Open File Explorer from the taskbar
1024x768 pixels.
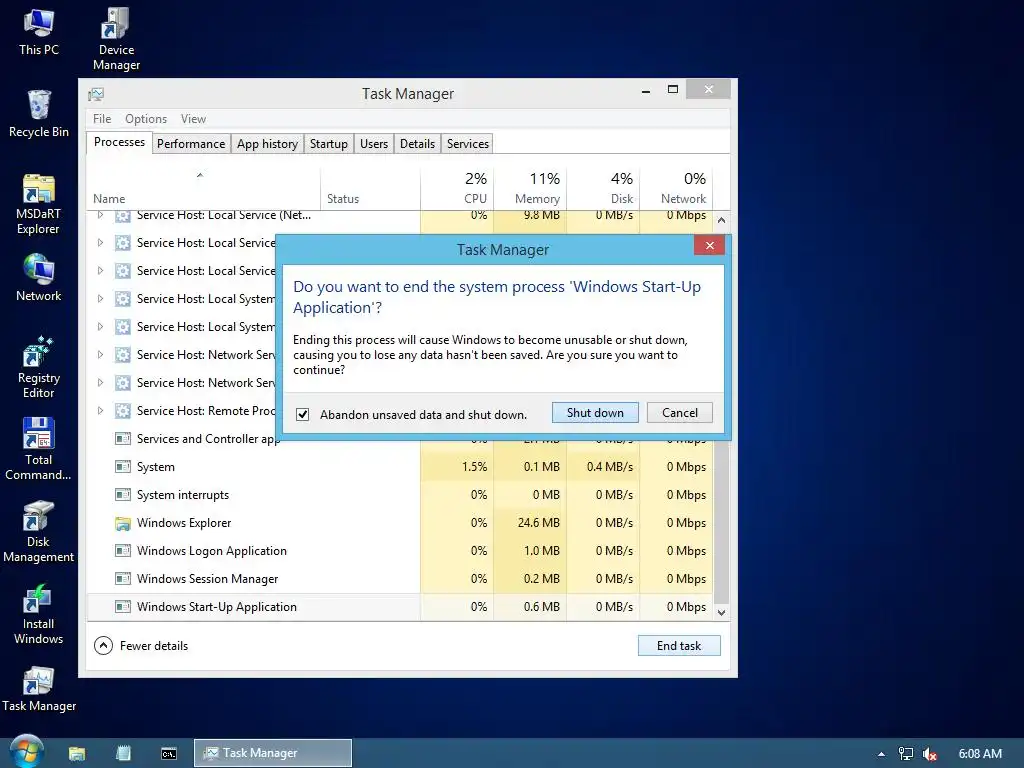point(77,753)
